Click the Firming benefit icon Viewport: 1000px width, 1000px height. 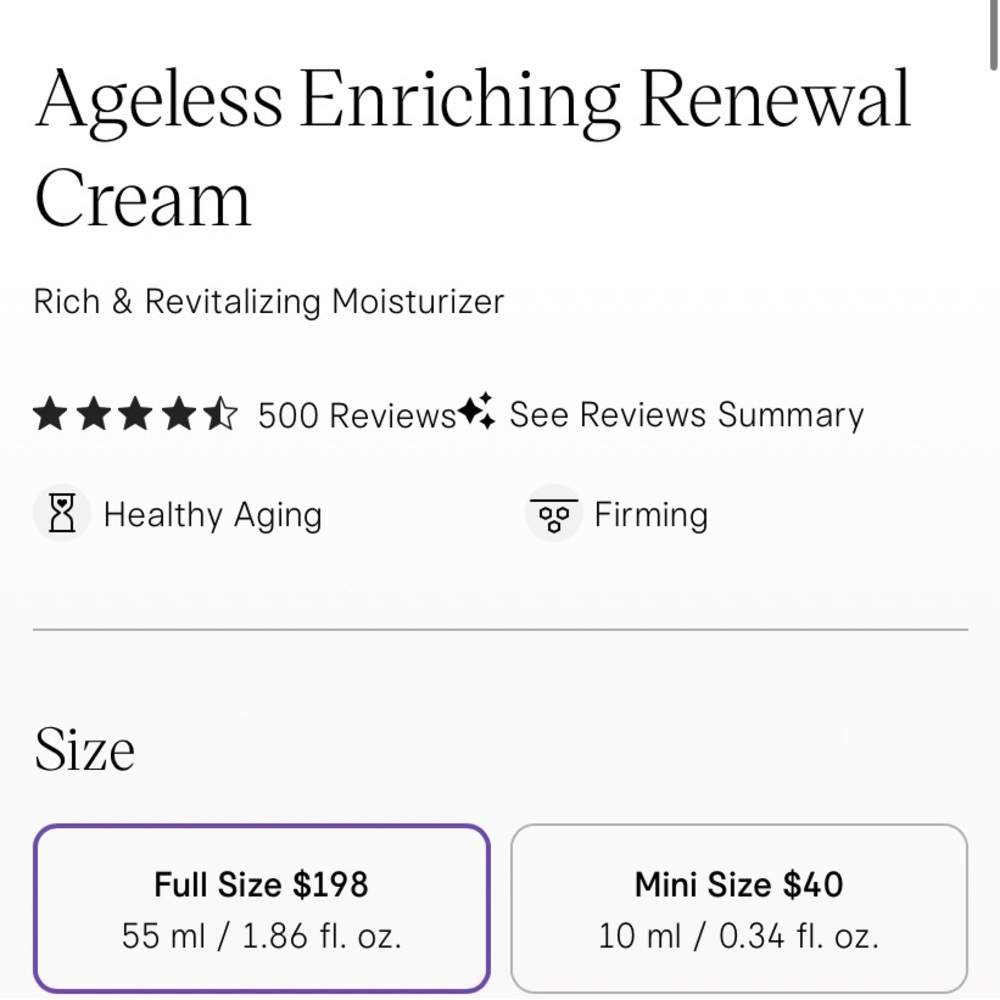554,514
